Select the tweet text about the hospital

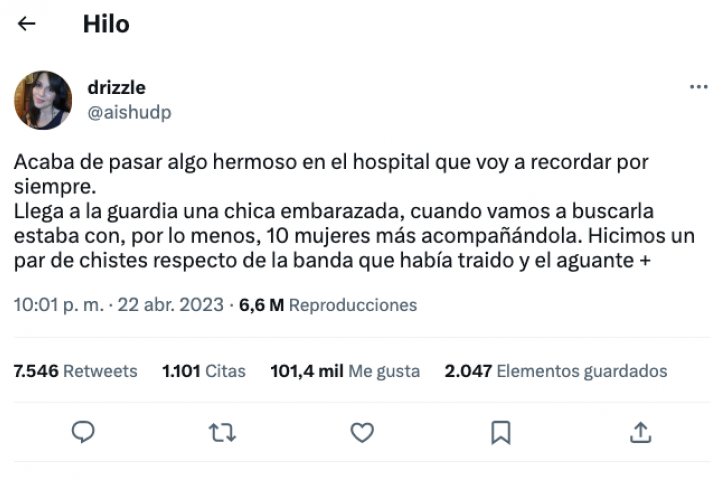coord(354,211)
